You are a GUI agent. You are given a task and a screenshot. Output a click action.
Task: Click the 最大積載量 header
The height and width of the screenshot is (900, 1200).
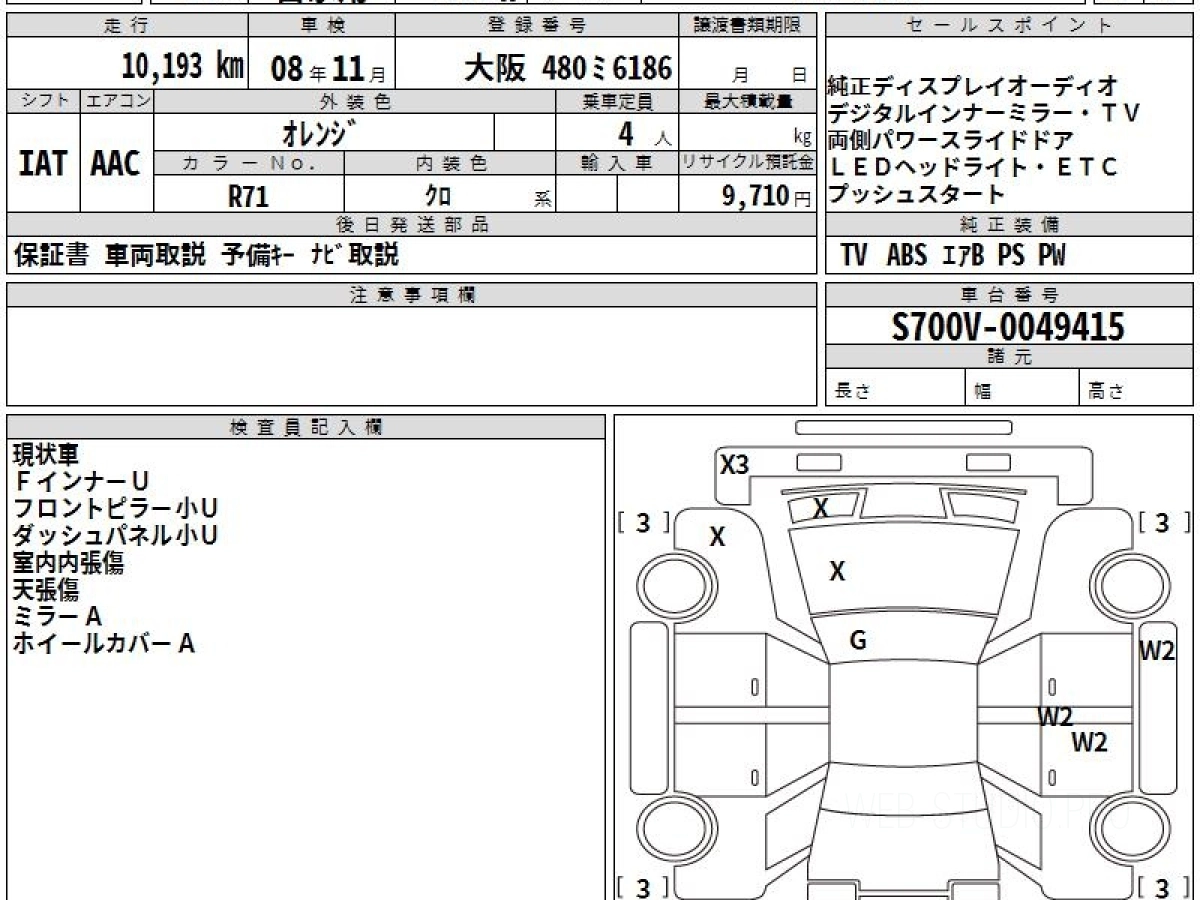747,101
